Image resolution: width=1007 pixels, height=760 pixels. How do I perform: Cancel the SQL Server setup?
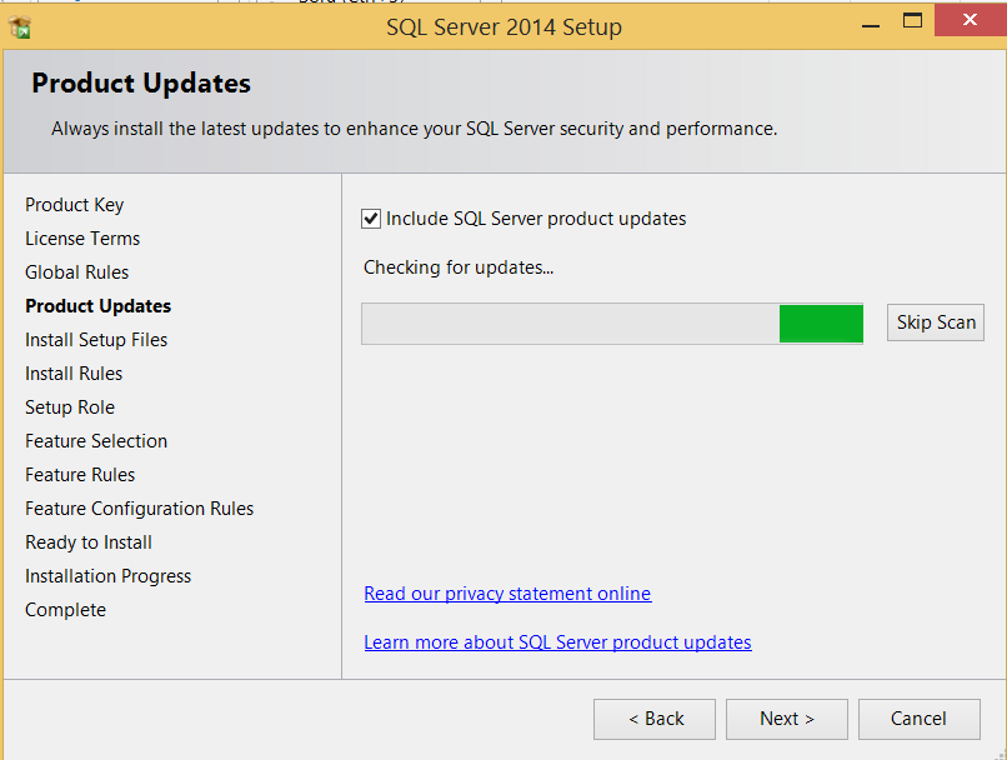point(919,719)
